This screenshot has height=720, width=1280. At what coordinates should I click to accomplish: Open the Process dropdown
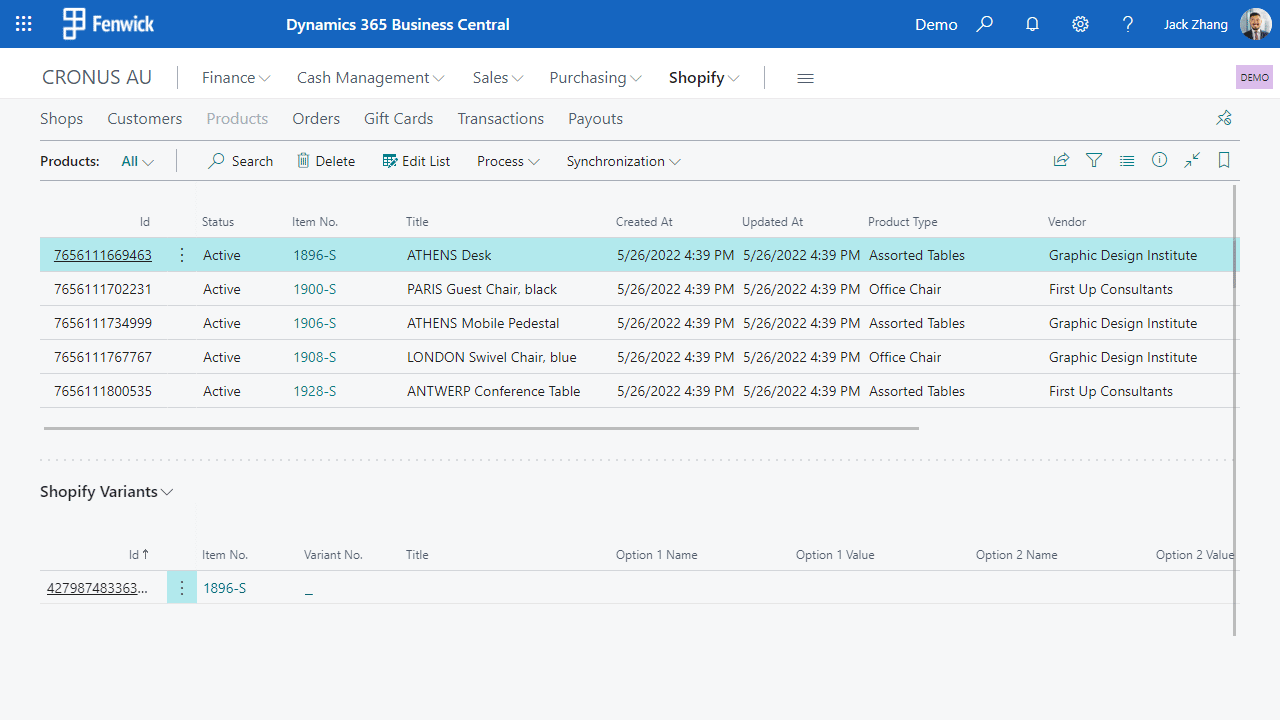tap(508, 161)
